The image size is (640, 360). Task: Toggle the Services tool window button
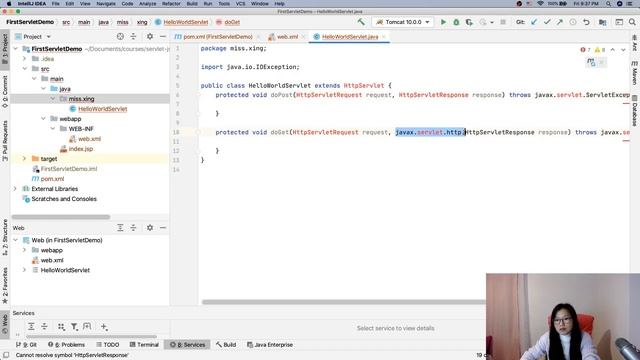click(188, 345)
